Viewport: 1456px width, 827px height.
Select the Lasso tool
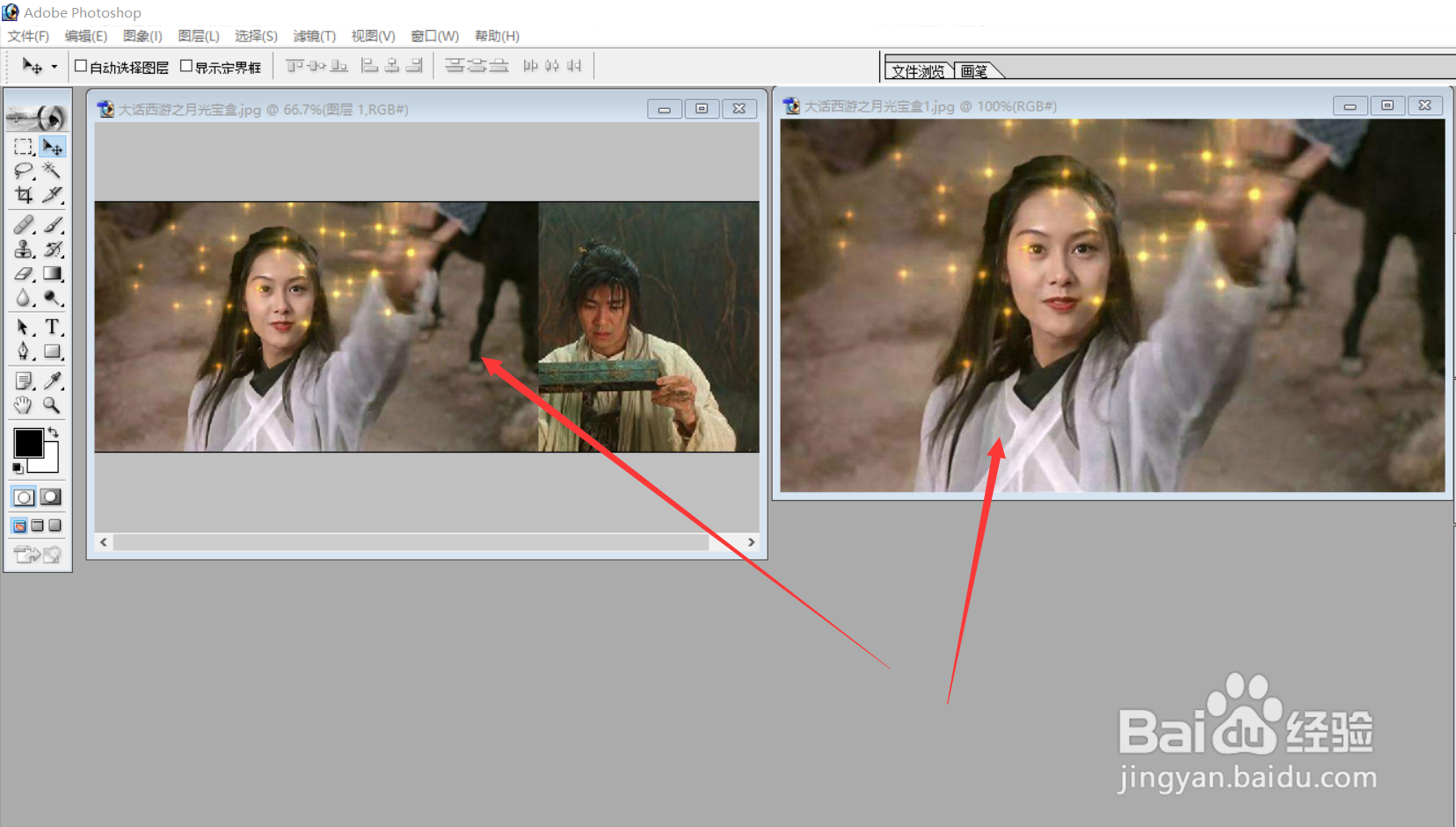click(24, 170)
